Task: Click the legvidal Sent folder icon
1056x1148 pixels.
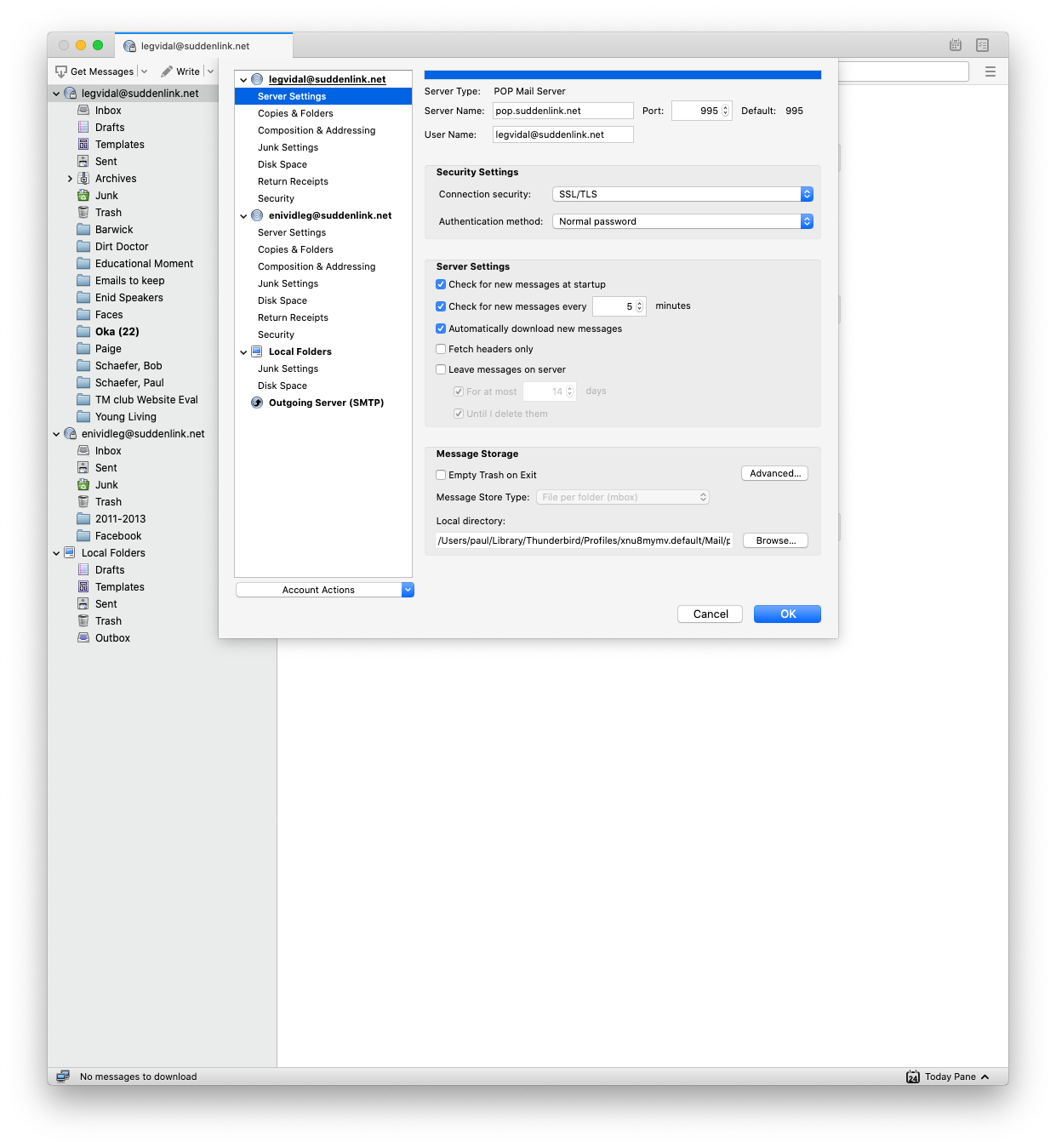Action: click(83, 162)
